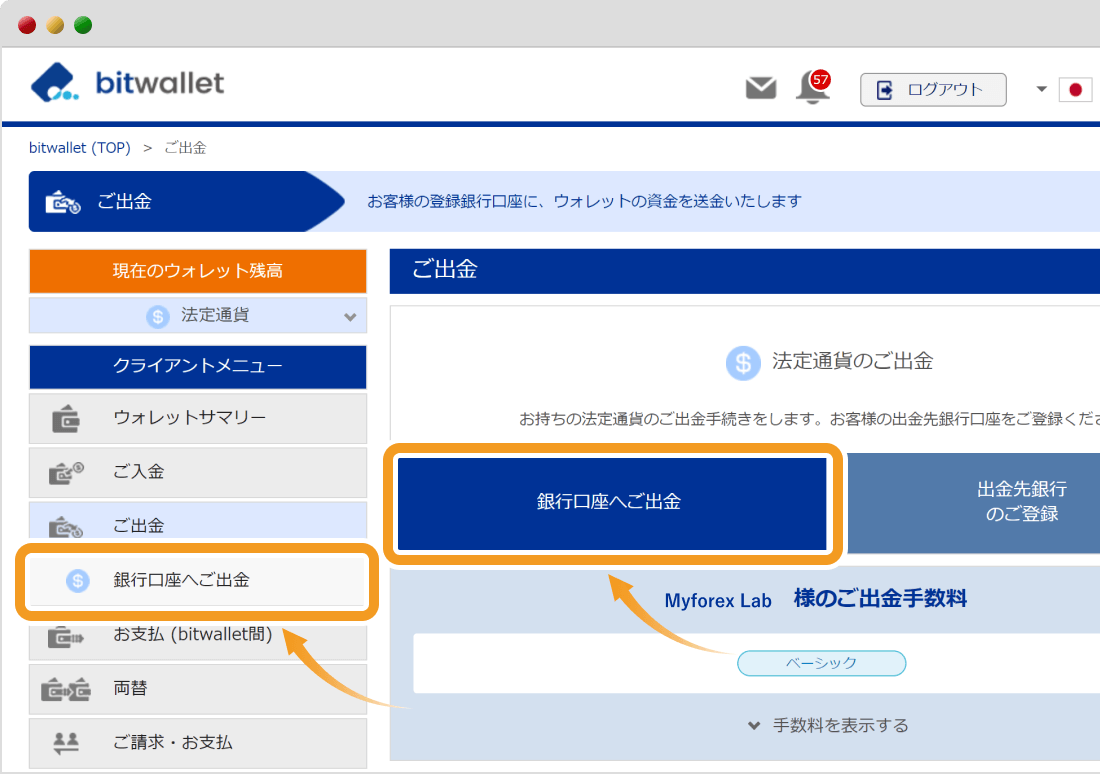Image resolution: width=1100 pixels, height=774 pixels.
Task: Open ウォレットサマリー menu item
Action: [x=198, y=418]
